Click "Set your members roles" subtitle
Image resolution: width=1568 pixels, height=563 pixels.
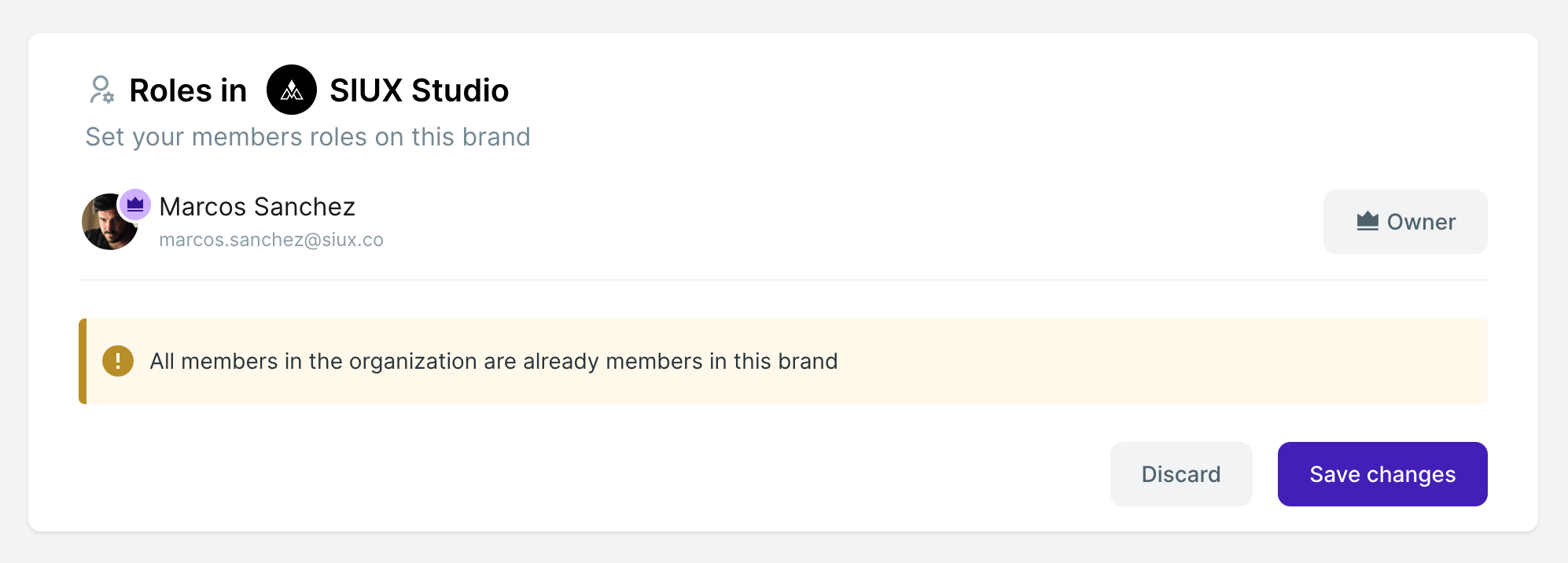(307, 137)
